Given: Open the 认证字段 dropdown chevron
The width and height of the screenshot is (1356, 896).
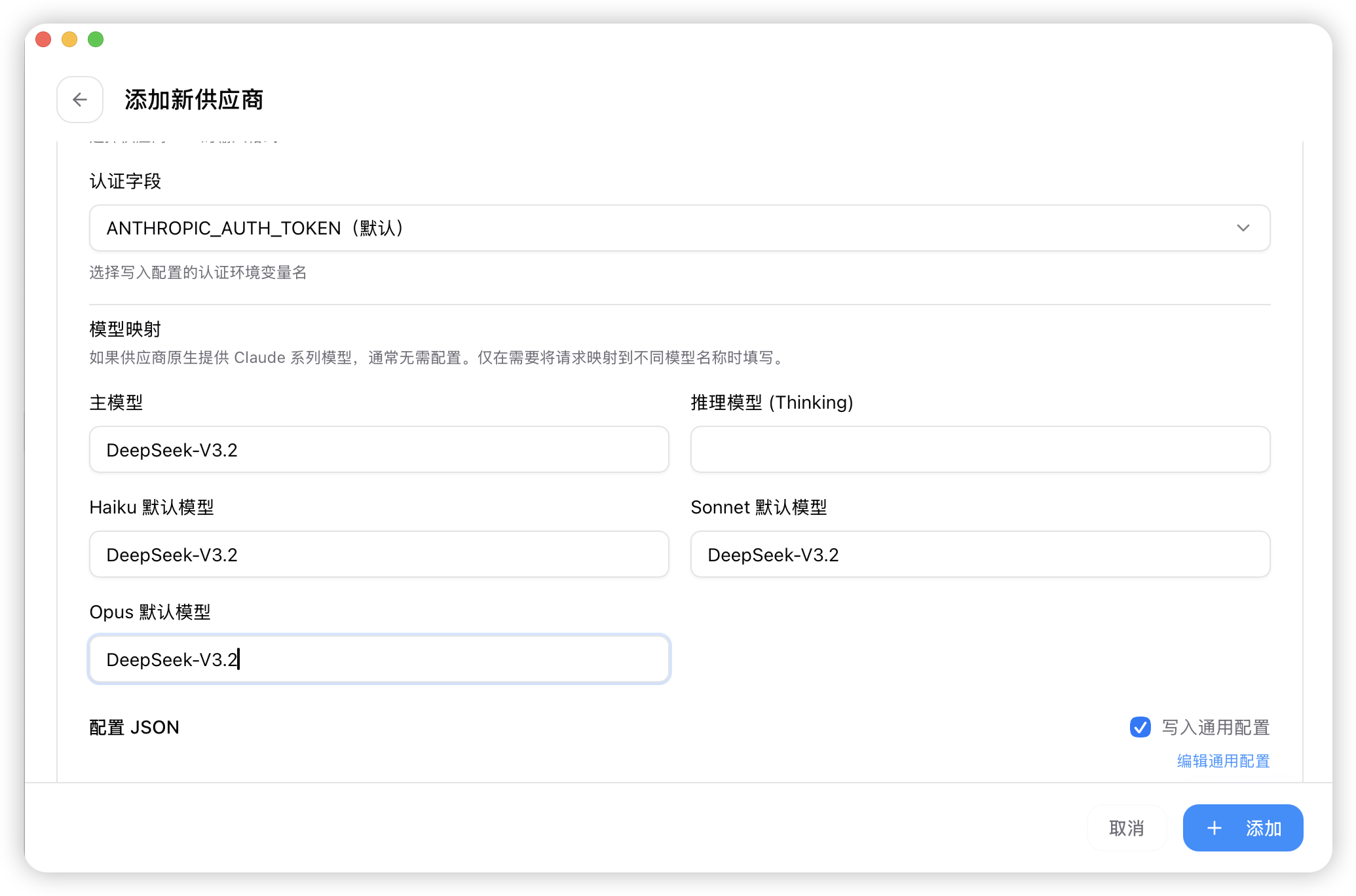Looking at the screenshot, I should tap(1243, 228).
